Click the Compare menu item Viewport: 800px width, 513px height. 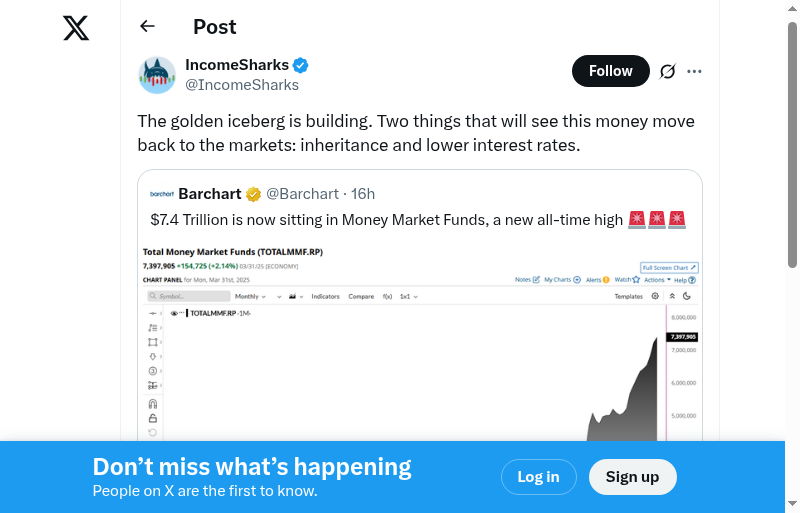pos(361,297)
